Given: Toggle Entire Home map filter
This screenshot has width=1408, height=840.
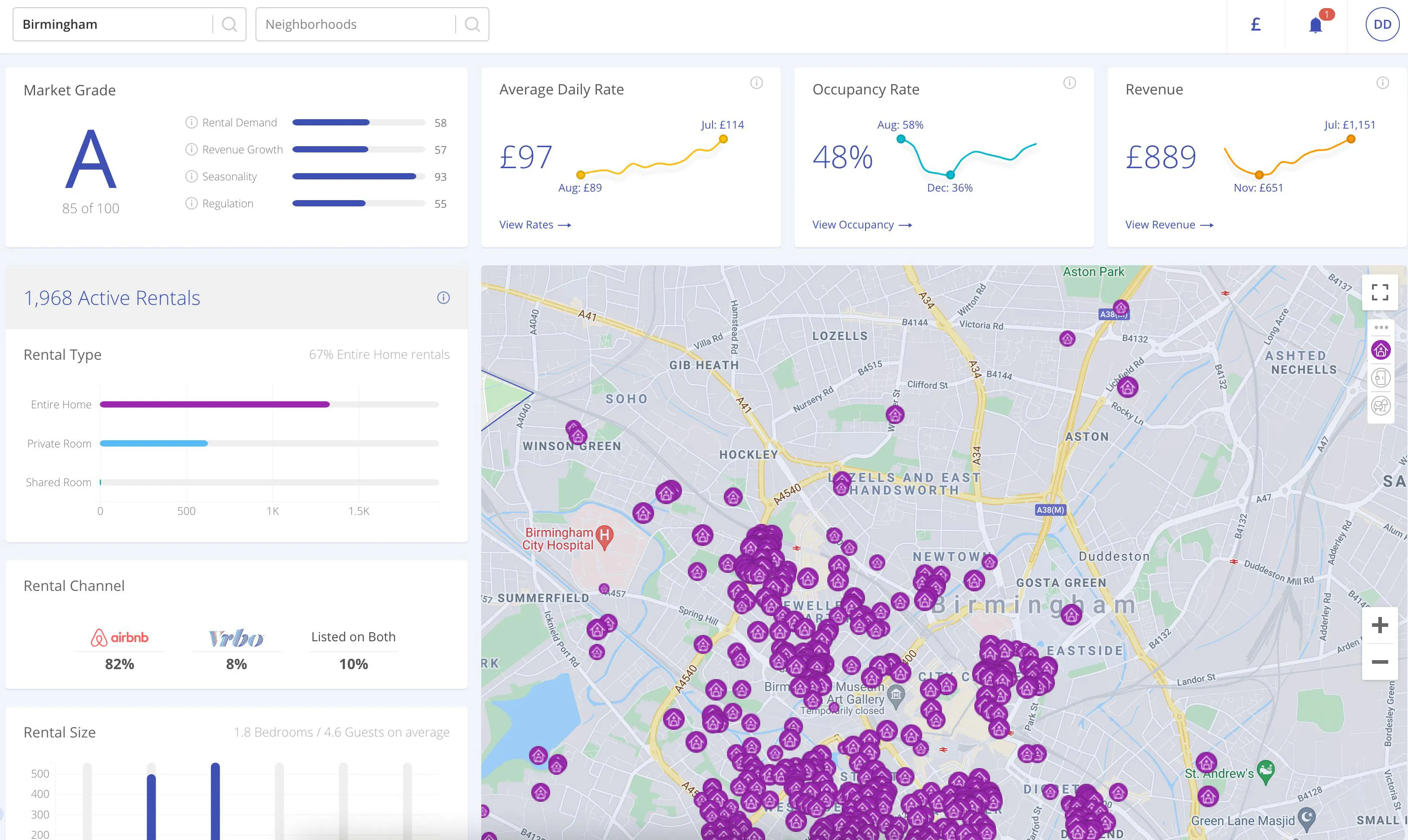Looking at the screenshot, I should coord(1381,350).
